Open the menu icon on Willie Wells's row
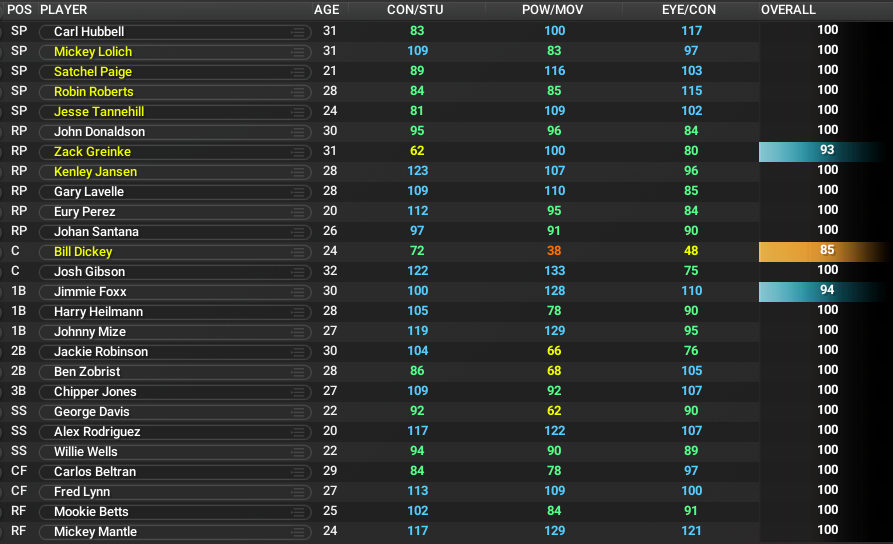The width and height of the screenshot is (893, 544). pos(298,452)
